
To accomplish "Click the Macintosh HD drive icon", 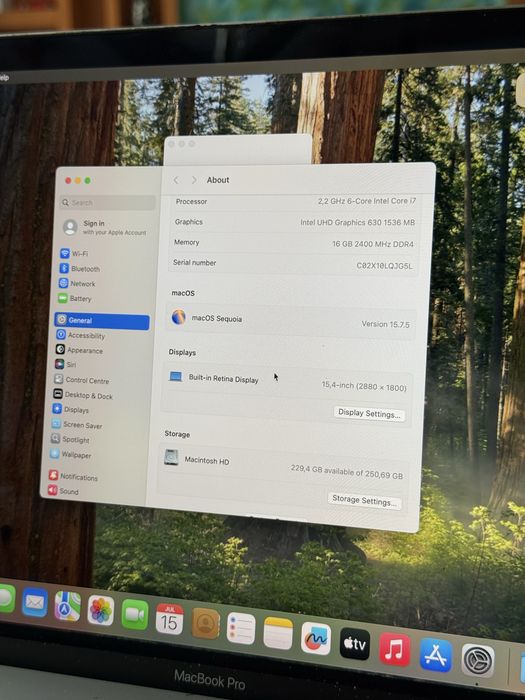I will tap(171, 457).
